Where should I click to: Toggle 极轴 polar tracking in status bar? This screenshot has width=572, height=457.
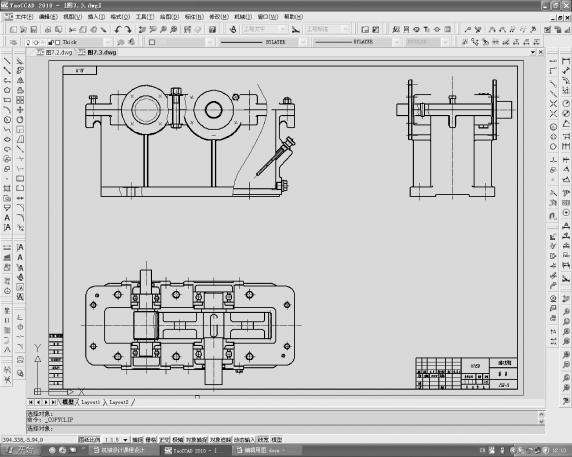point(177,440)
